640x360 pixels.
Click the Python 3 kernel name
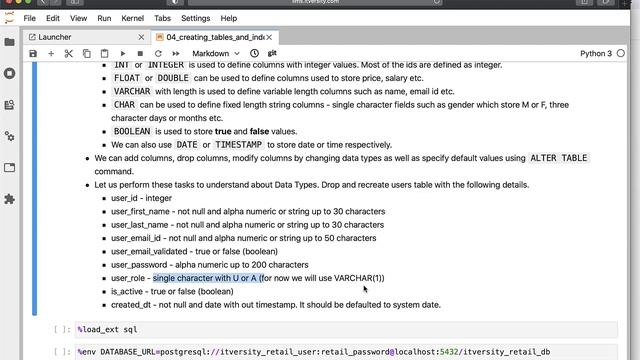pos(596,53)
